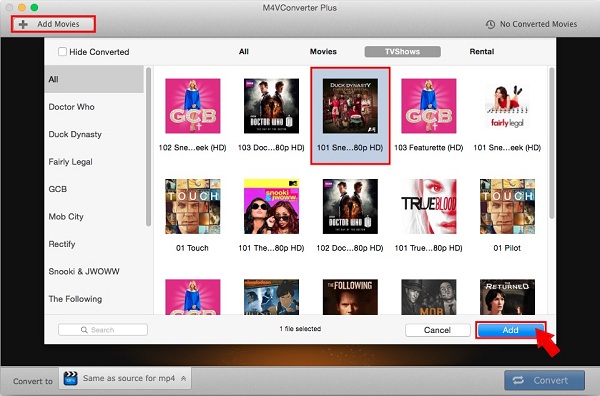Select The Returned poster thumbnail in bottom row
This screenshot has height=396, width=600.
coord(507,297)
